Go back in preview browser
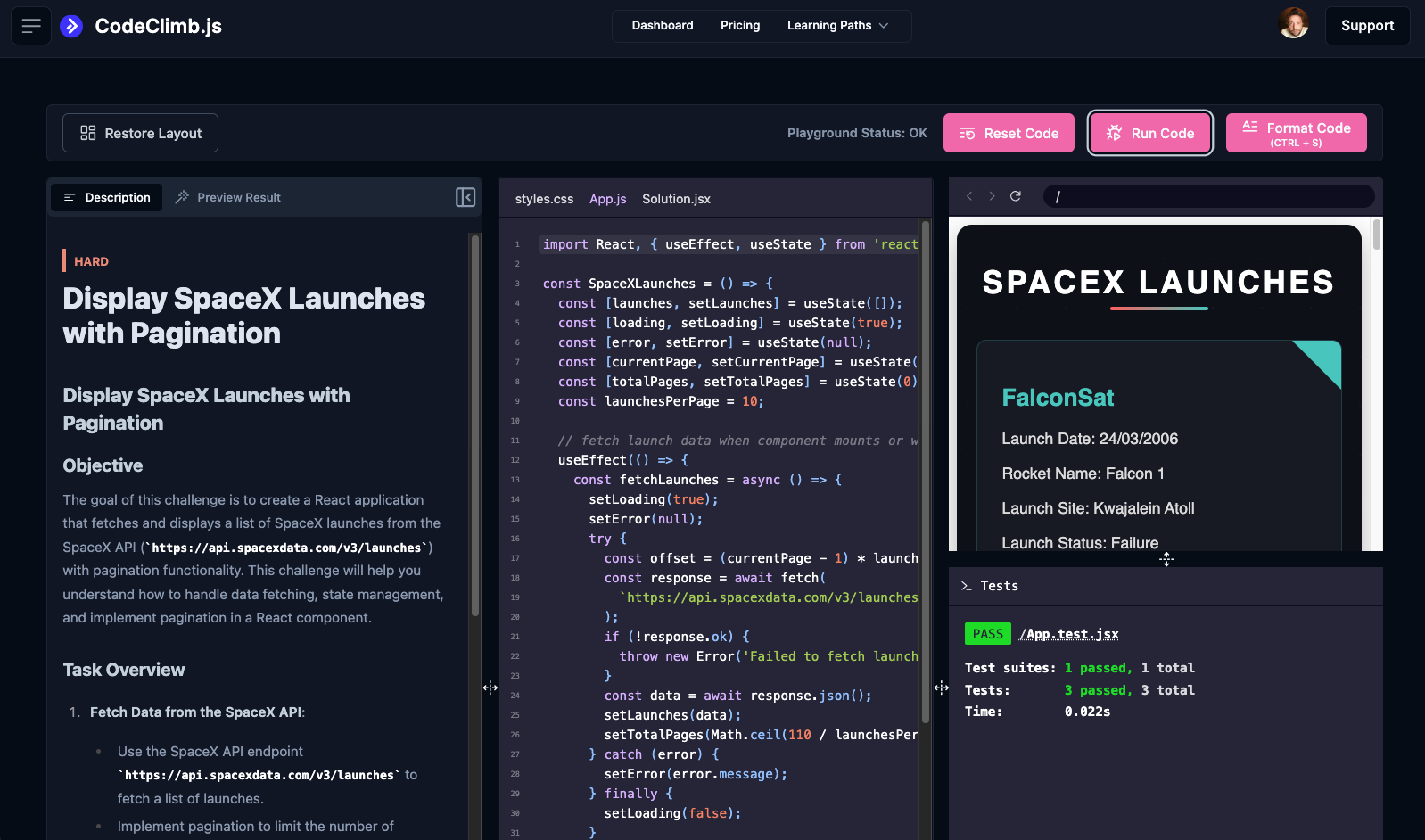 [x=969, y=196]
